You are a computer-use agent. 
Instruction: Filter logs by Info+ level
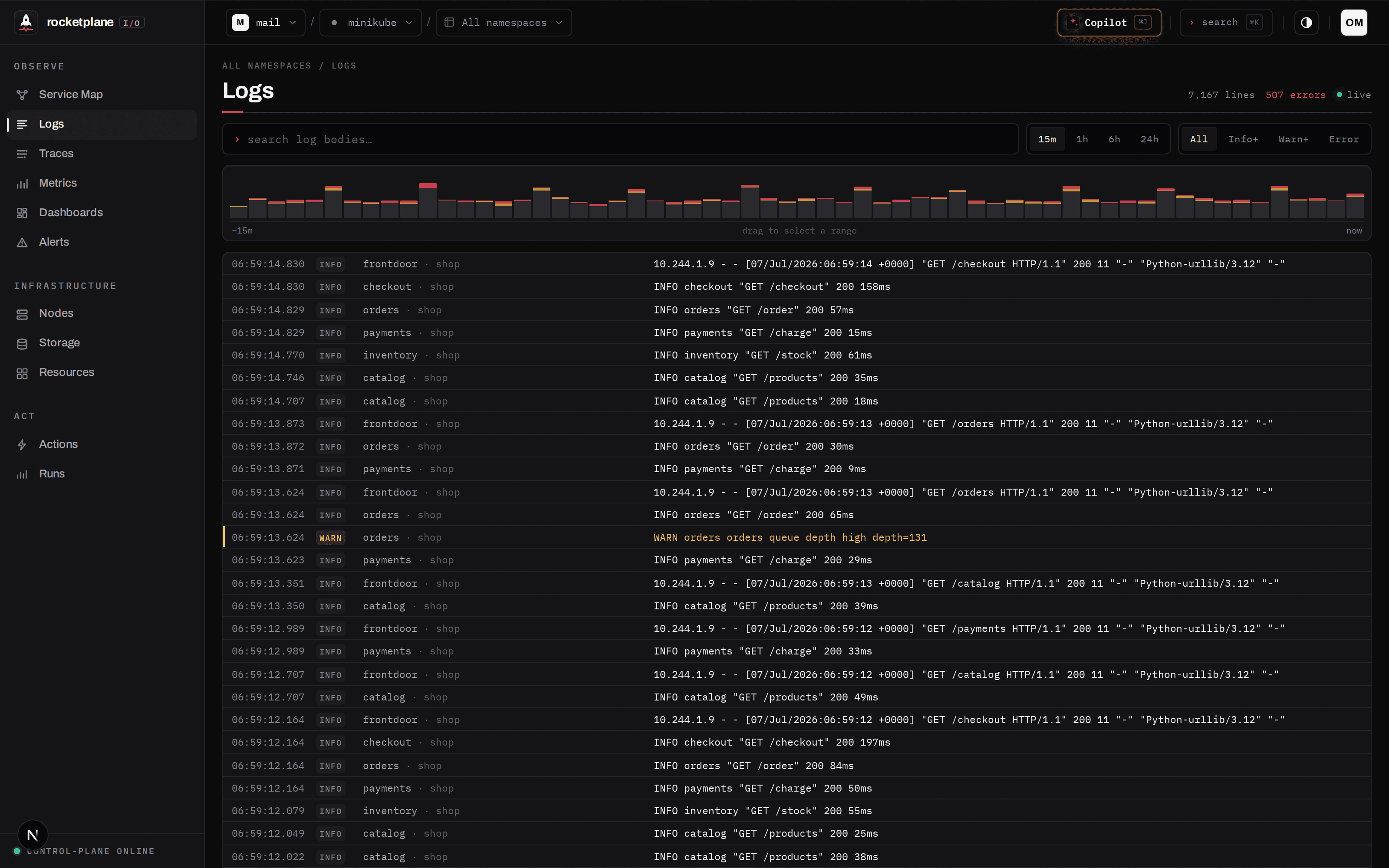(1243, 139)
